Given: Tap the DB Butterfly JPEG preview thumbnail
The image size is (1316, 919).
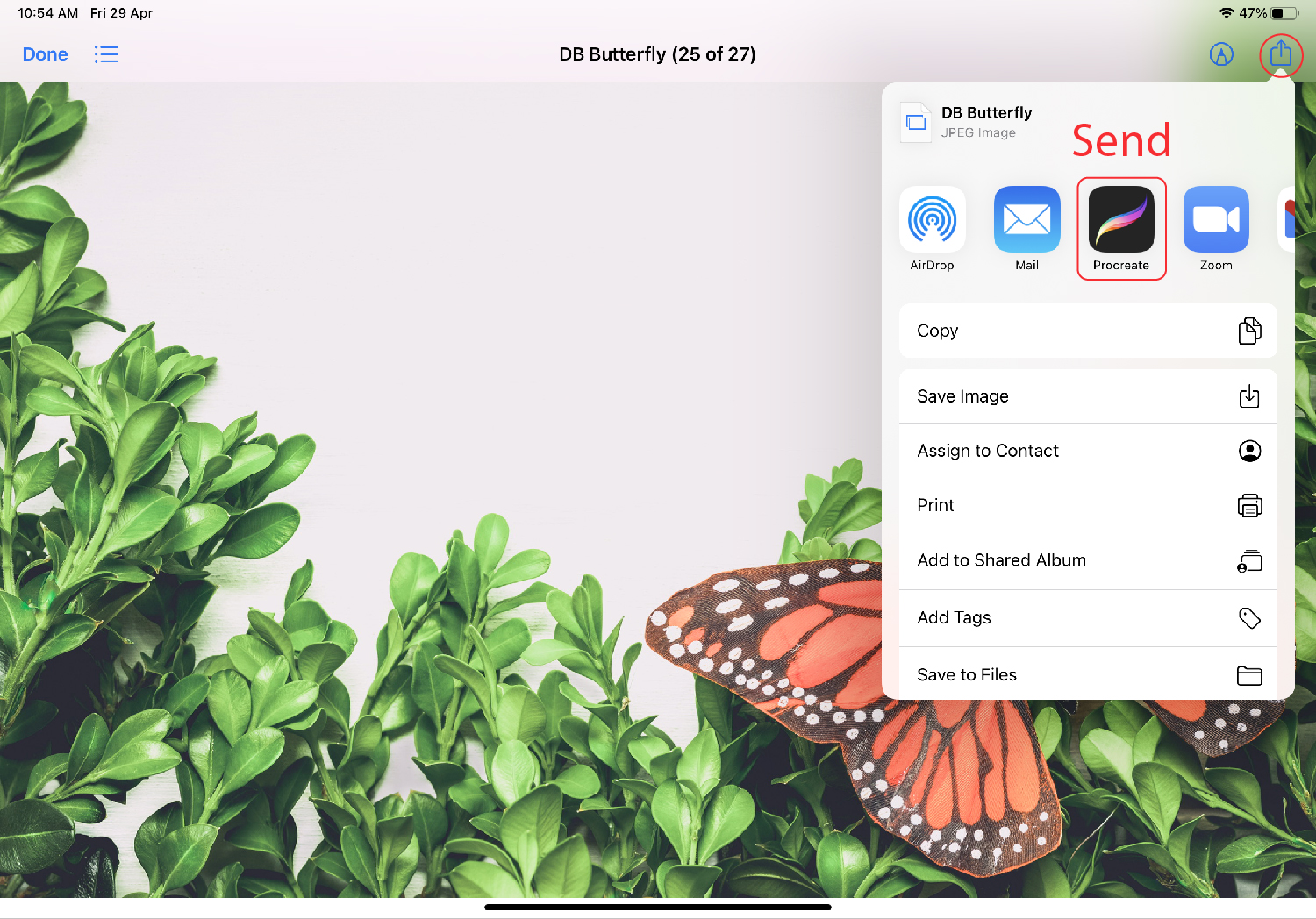Looking at the screenshot, I should pos(915,122).
